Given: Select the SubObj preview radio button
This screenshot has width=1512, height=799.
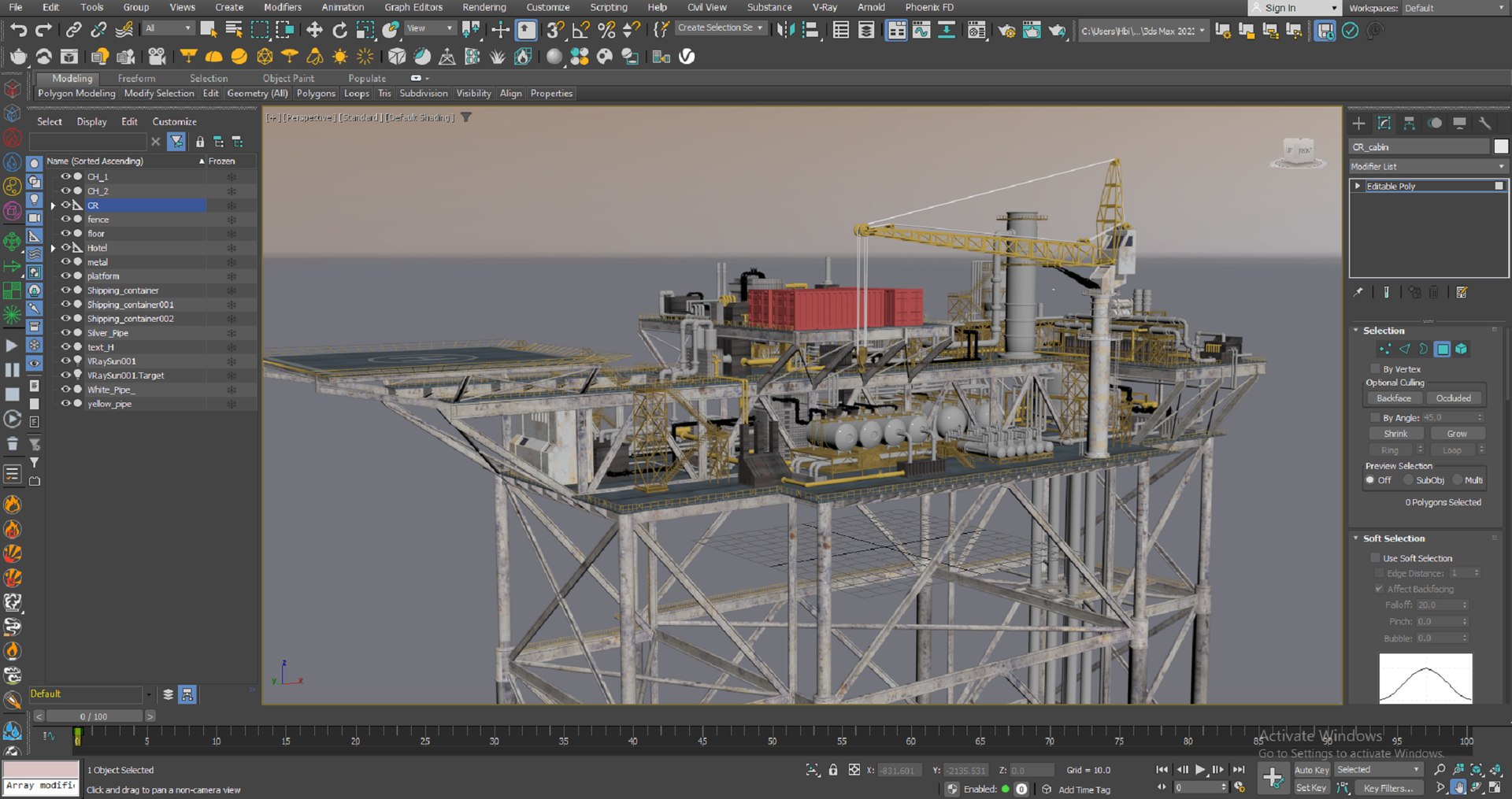Looking at the screenshot, I should tap(1409, 480).
